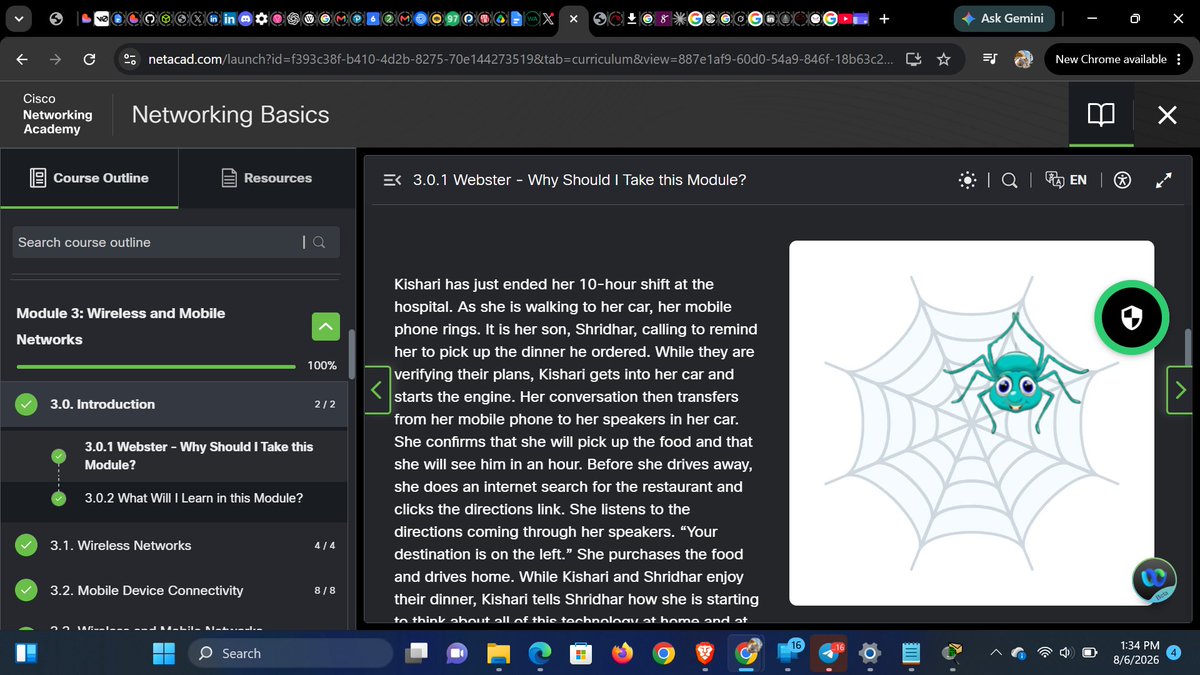Click the green check next to 3.1. Wireless Networks
The image size is (1200, 675).
(x=27, y=545)
